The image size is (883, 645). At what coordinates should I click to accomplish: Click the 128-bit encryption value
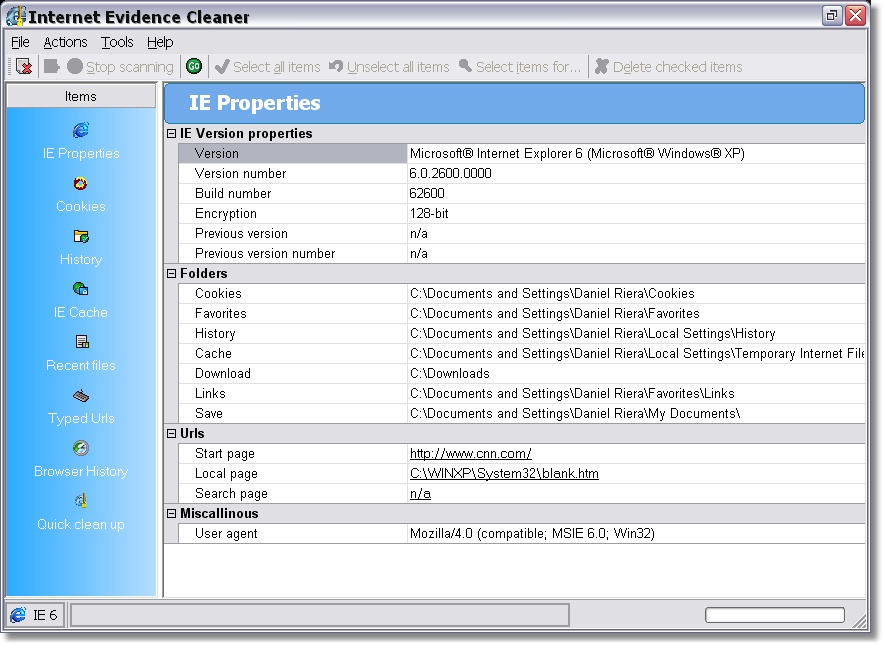coord(429,213)
